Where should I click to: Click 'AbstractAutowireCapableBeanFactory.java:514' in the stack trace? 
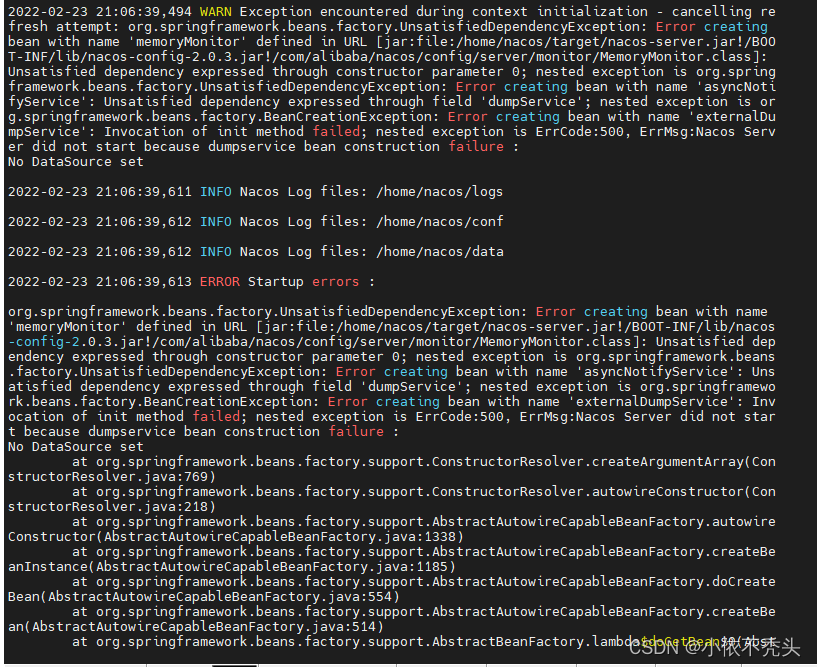coord(204,626)
